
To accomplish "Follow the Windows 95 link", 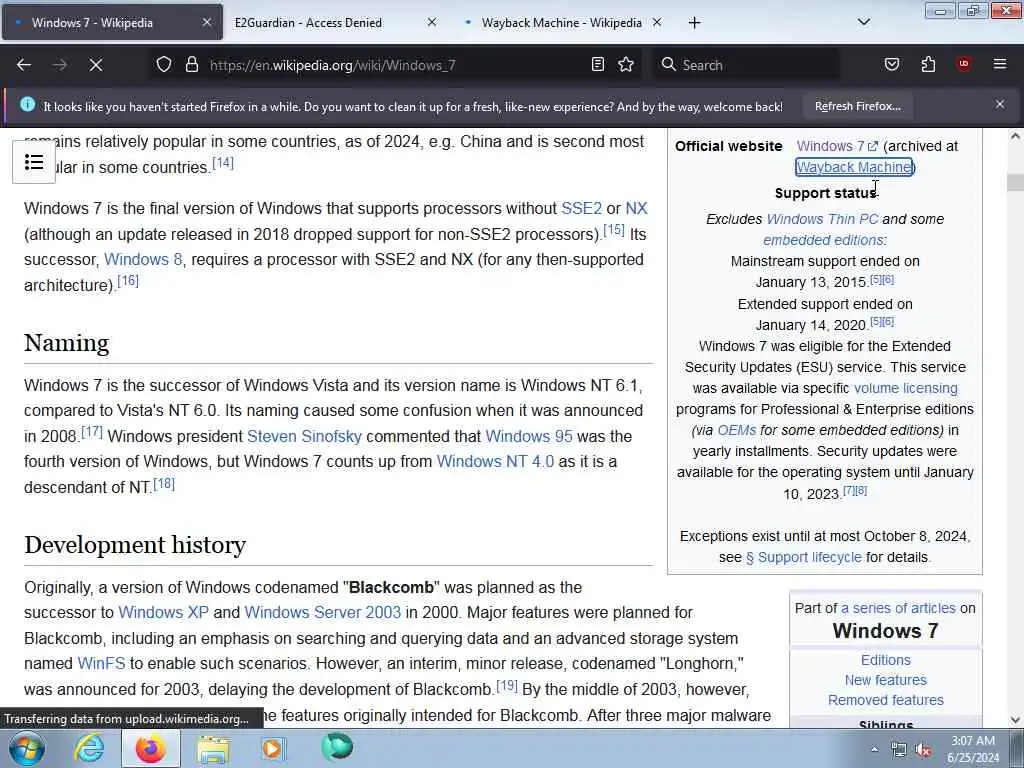I will coord(528,436).
